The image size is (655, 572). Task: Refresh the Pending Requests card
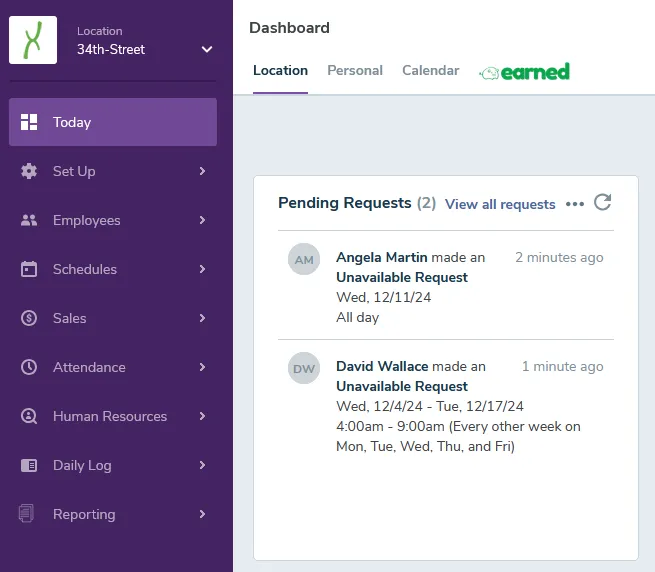(x=603, y=202)
